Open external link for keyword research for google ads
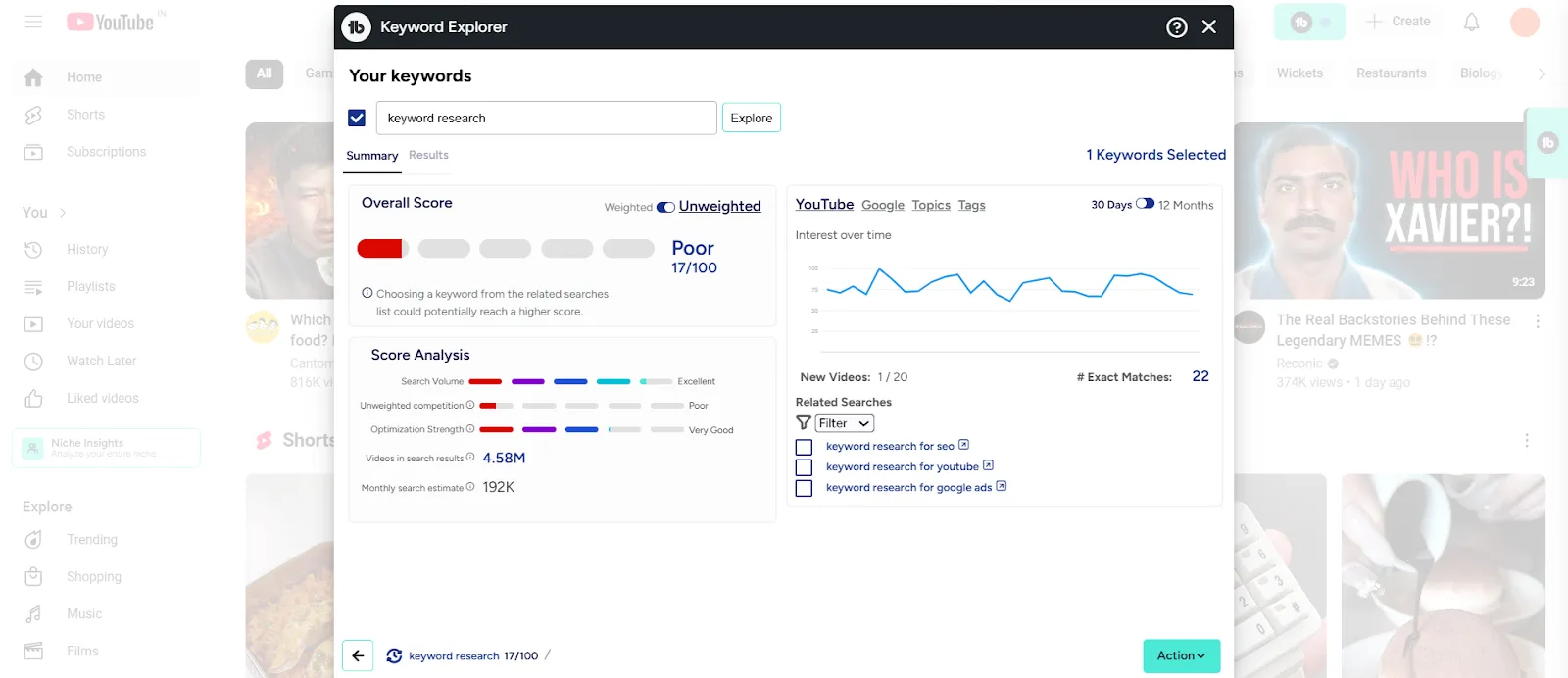Viewport: 1568px width, 678px height. (x=1002, y=486)
